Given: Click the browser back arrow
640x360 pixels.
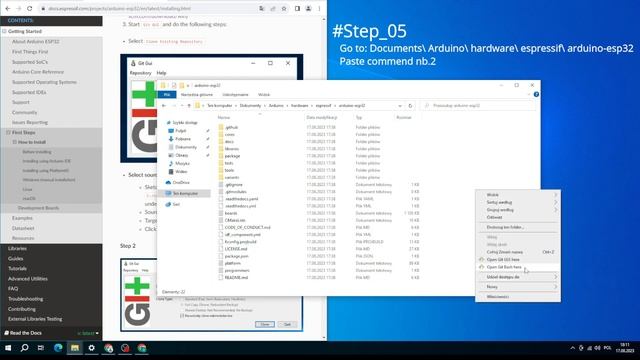Looking at the screenshot, I should pyautogui.click(x=8, y=8).
